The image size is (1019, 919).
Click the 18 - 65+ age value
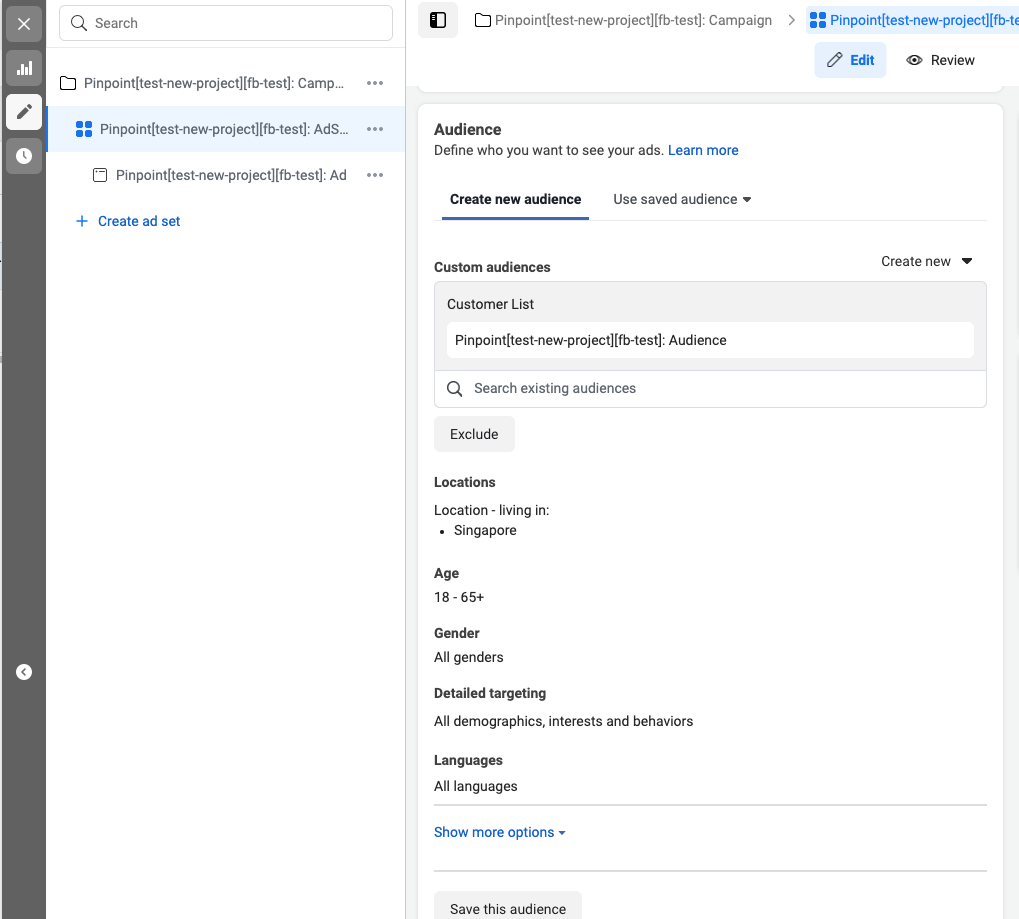click(x=459, y=597)
